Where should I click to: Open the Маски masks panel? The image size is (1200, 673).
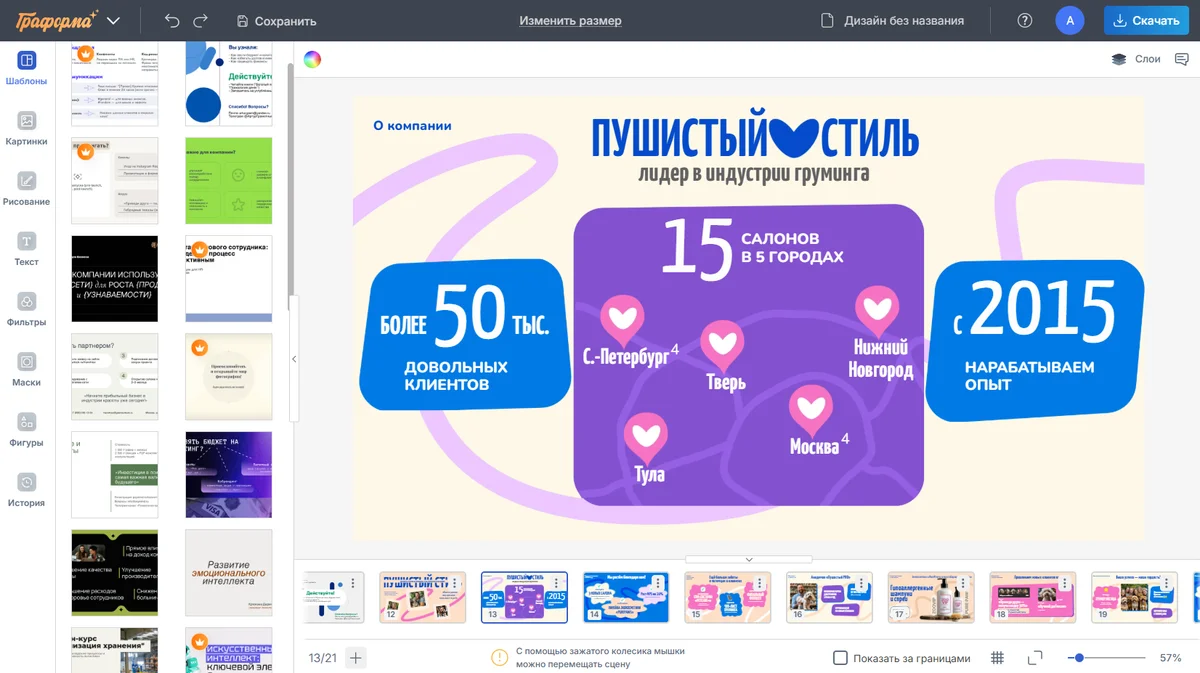coord(26,369)
